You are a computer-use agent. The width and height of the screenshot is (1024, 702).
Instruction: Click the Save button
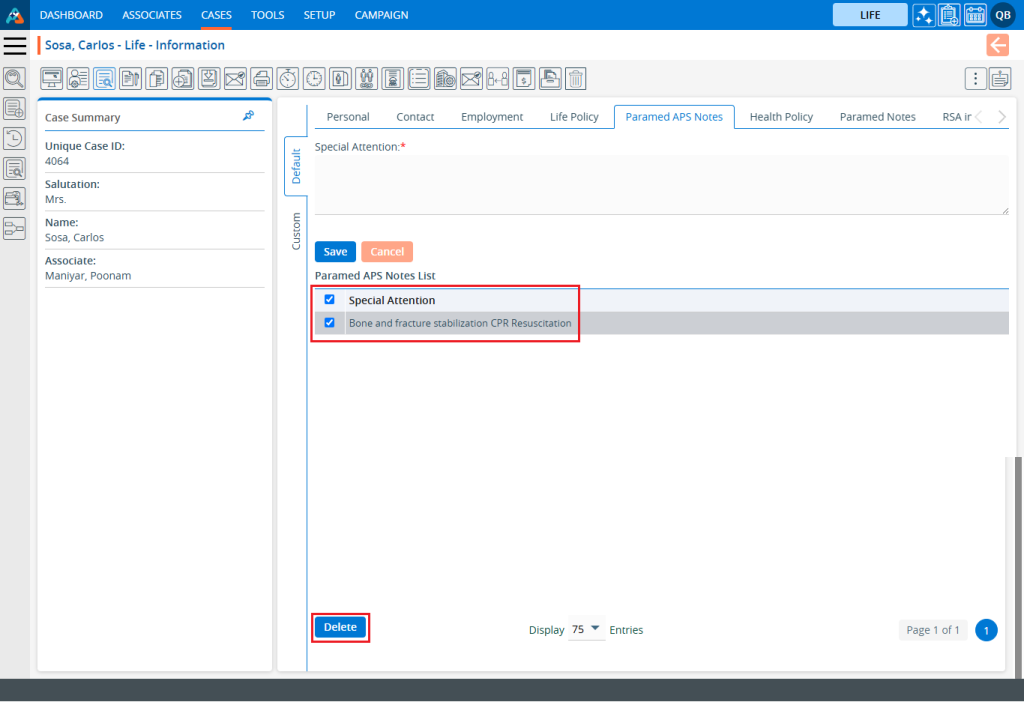pos(335,252)
